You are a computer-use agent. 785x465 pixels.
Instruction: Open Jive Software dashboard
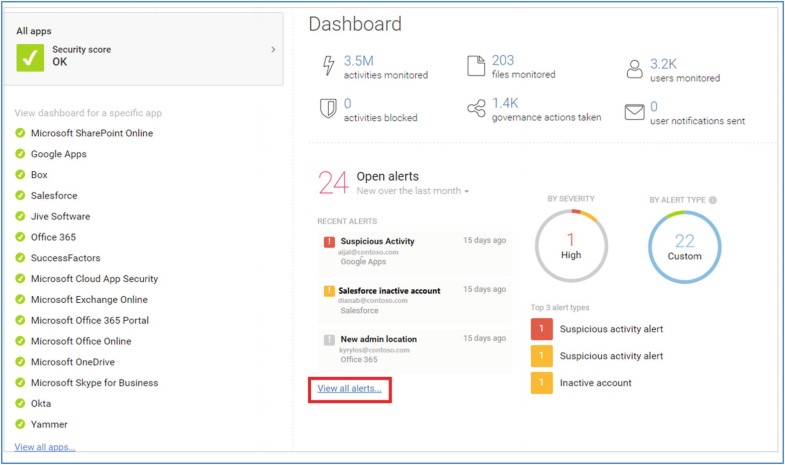[x=61, y=216]
